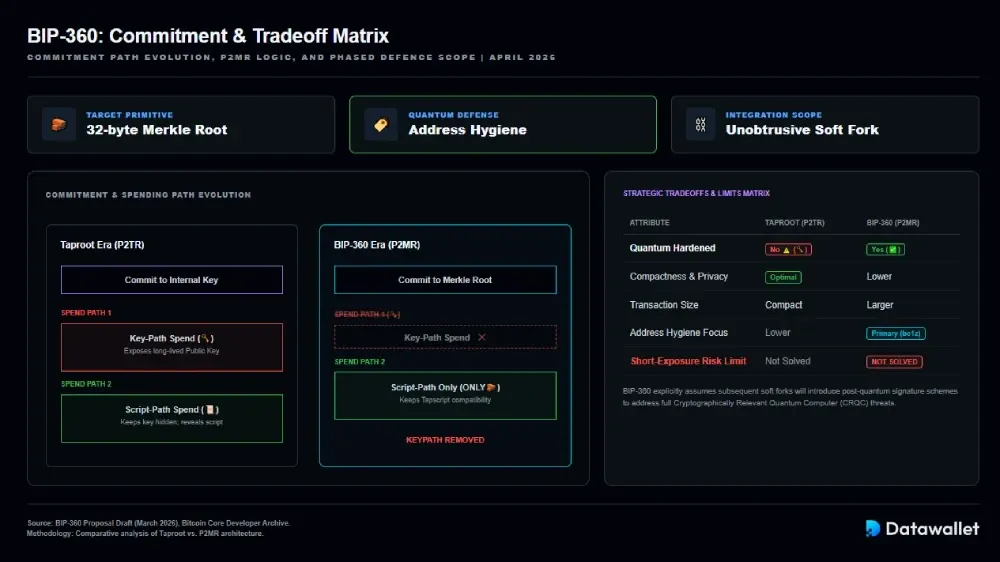The image size is (1000, 562).
Task: Click the Integration Scope fork icon
Action: tap(700, 124)
